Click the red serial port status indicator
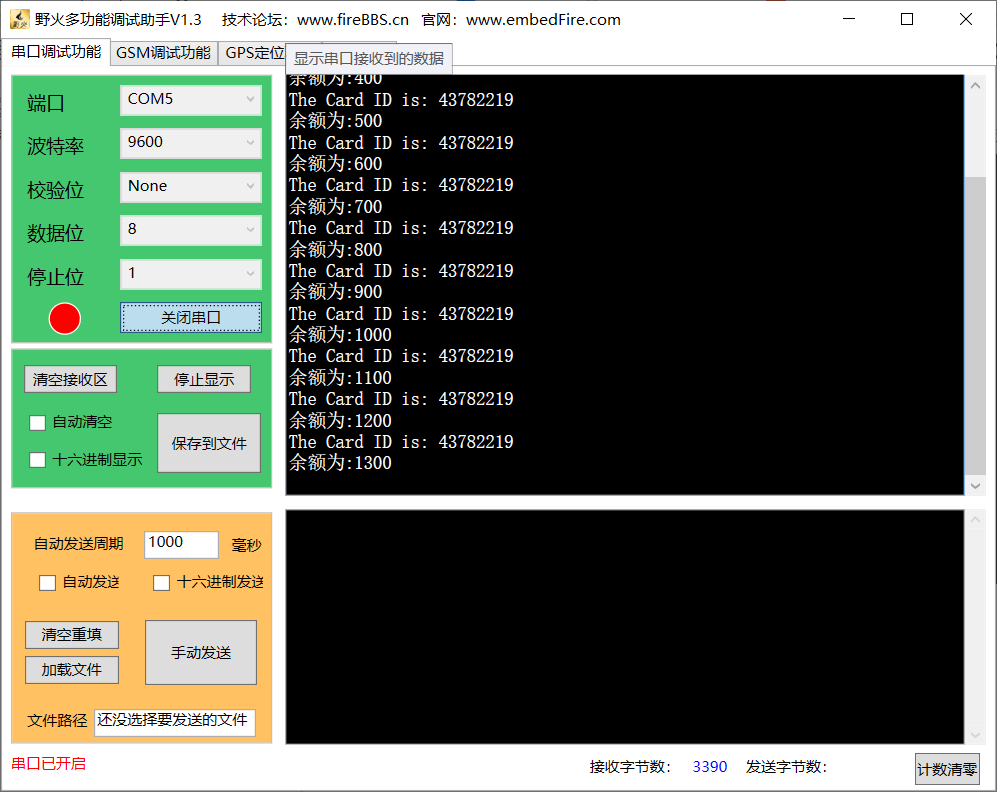Image resolution: width=997 pixels, height=792 pixels. click(x=65, y=318)
